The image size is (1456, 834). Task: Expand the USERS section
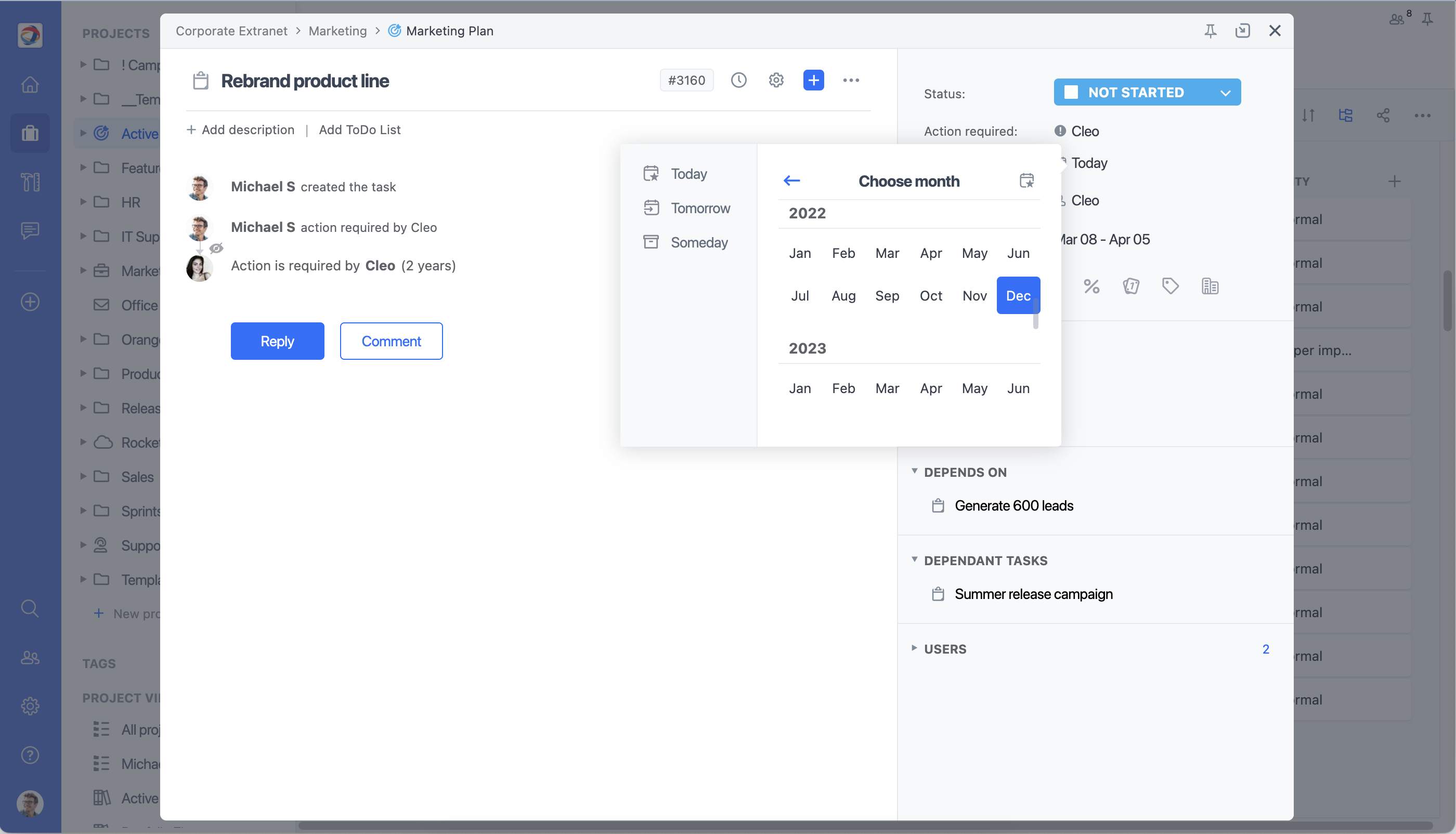click(914, 647)
